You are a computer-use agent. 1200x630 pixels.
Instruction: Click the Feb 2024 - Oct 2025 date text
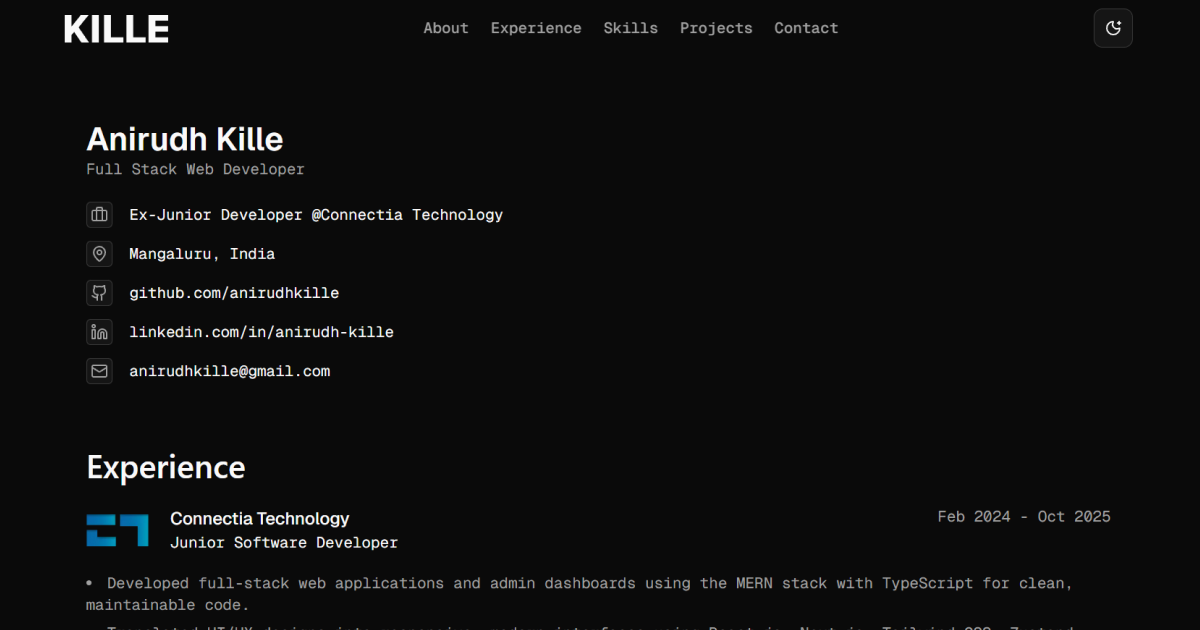[x=1023, y=516]
